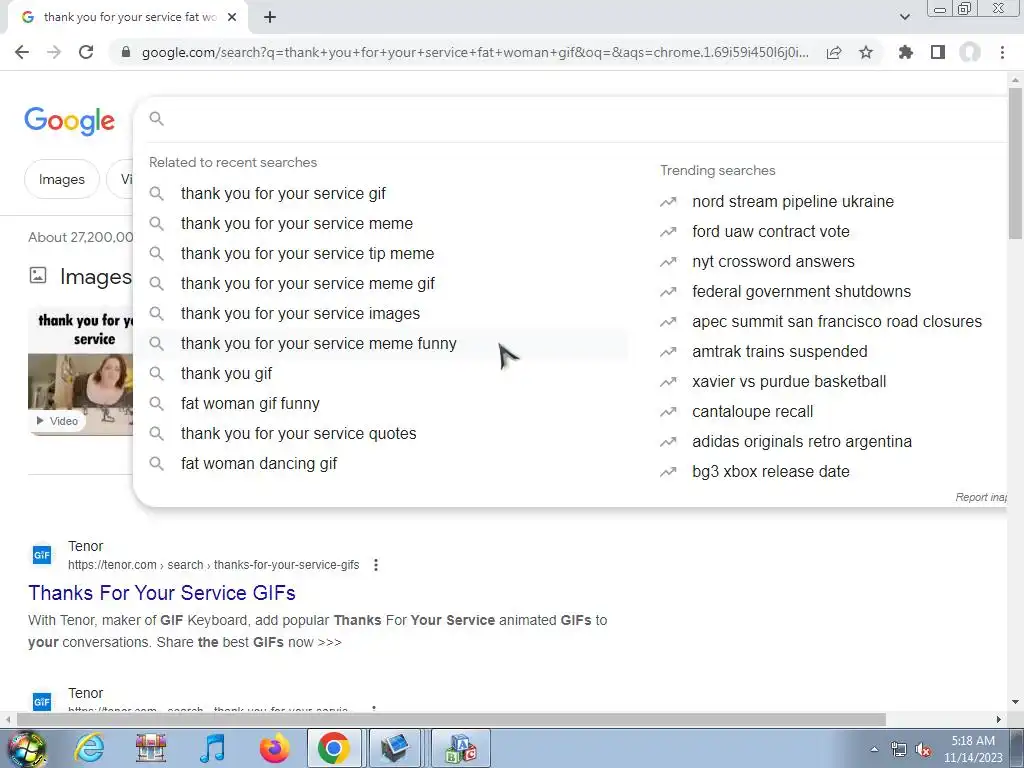1024x768 pixels.
Task: Click the vertical scrollbar thumb
Action: point(1015,163)
